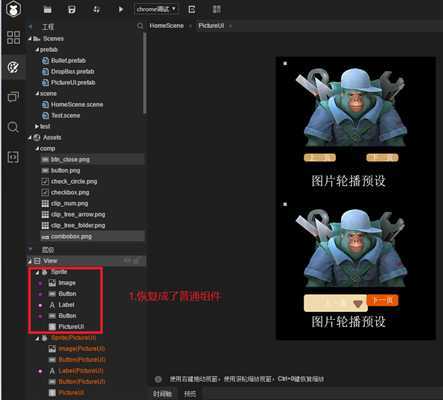The height and width of the screenshot is (400, 443).
Task: Open the magnifier search sidebar icon
Action: 13,127
